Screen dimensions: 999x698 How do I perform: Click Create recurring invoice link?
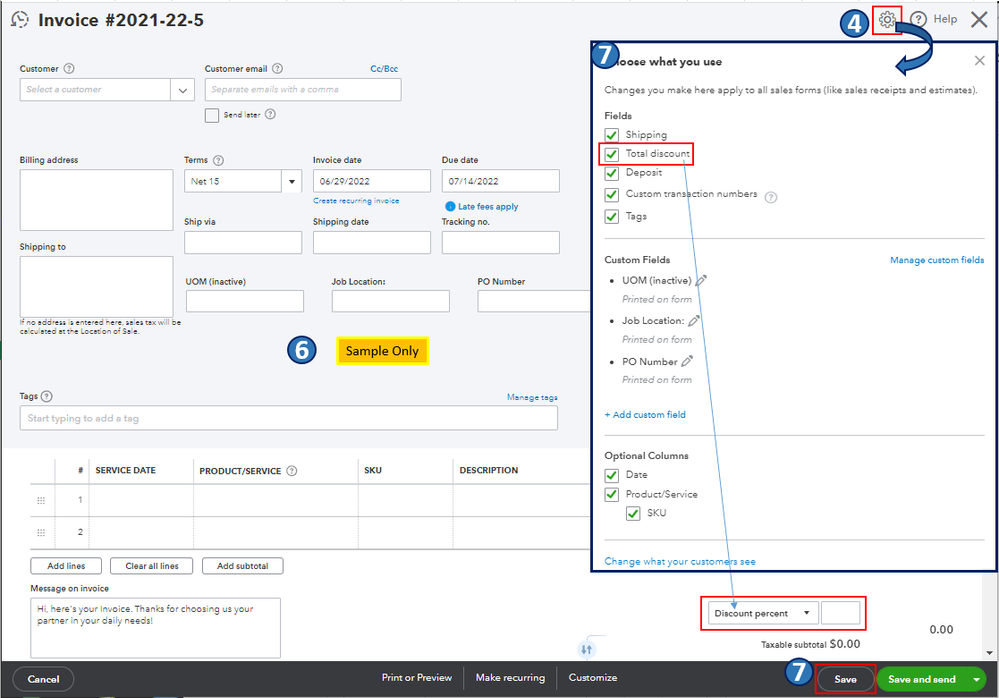[356, 201]
